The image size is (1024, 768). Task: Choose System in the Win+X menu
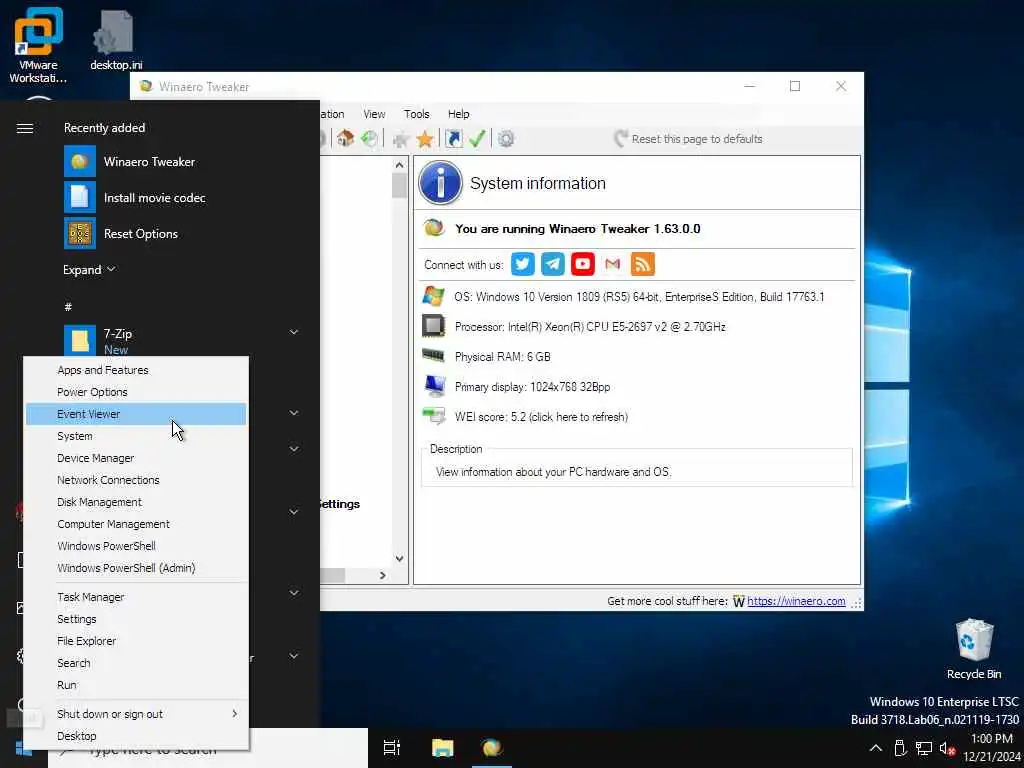(x=136, y=436)
